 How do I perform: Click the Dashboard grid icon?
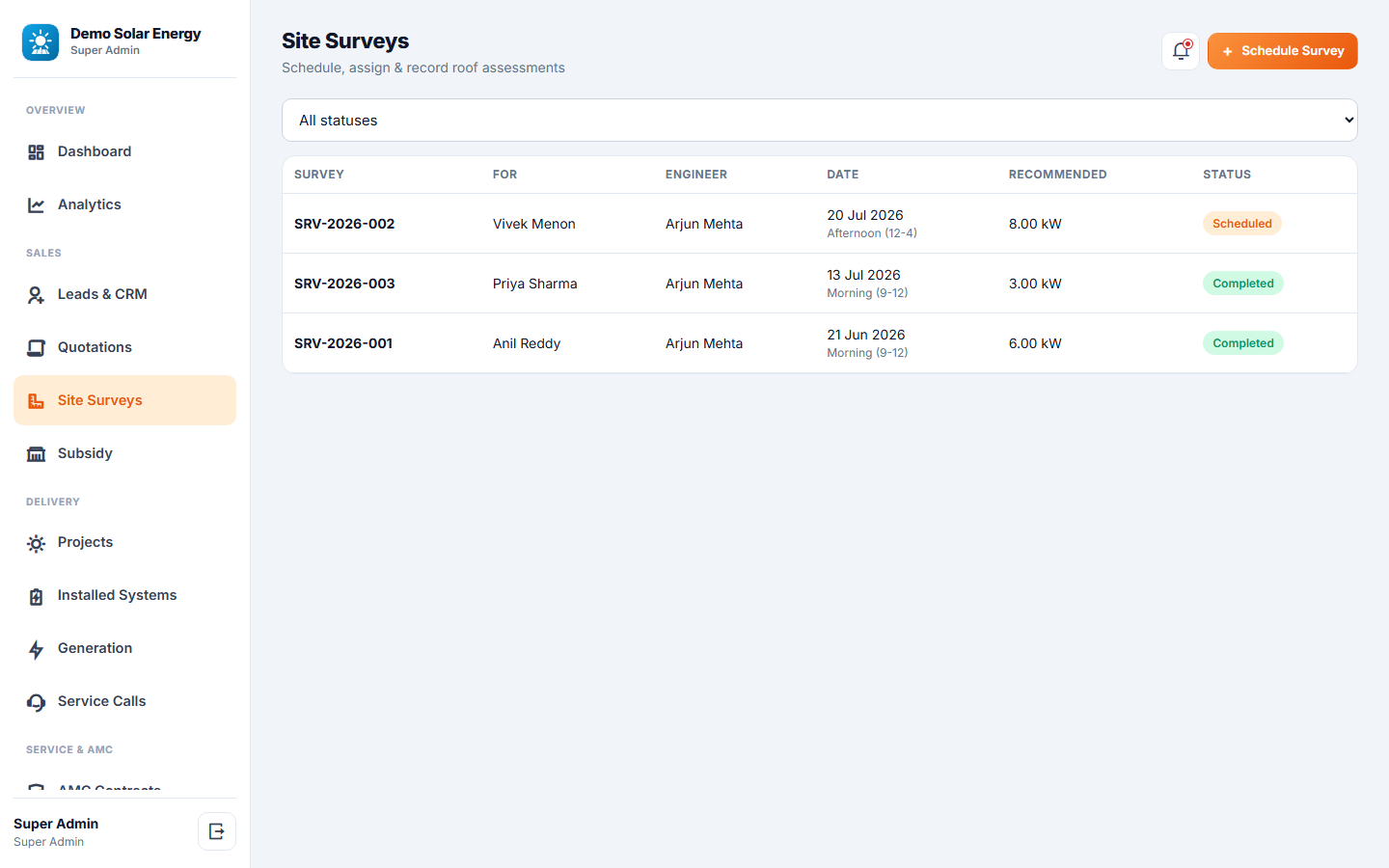(x=36, y=152)
